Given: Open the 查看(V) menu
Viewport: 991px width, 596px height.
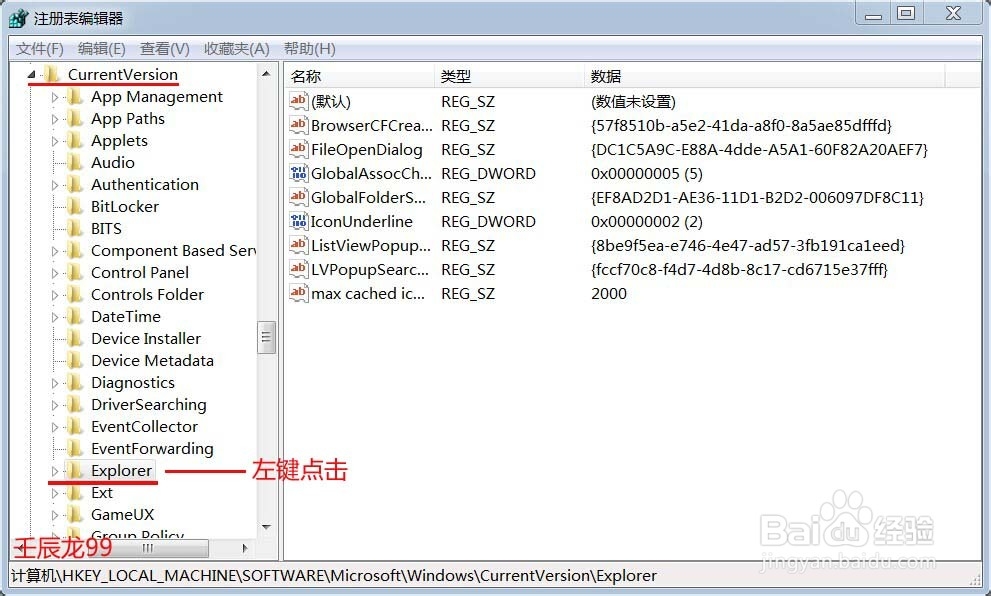Looking at the screenshot, I should click(164, 49).
